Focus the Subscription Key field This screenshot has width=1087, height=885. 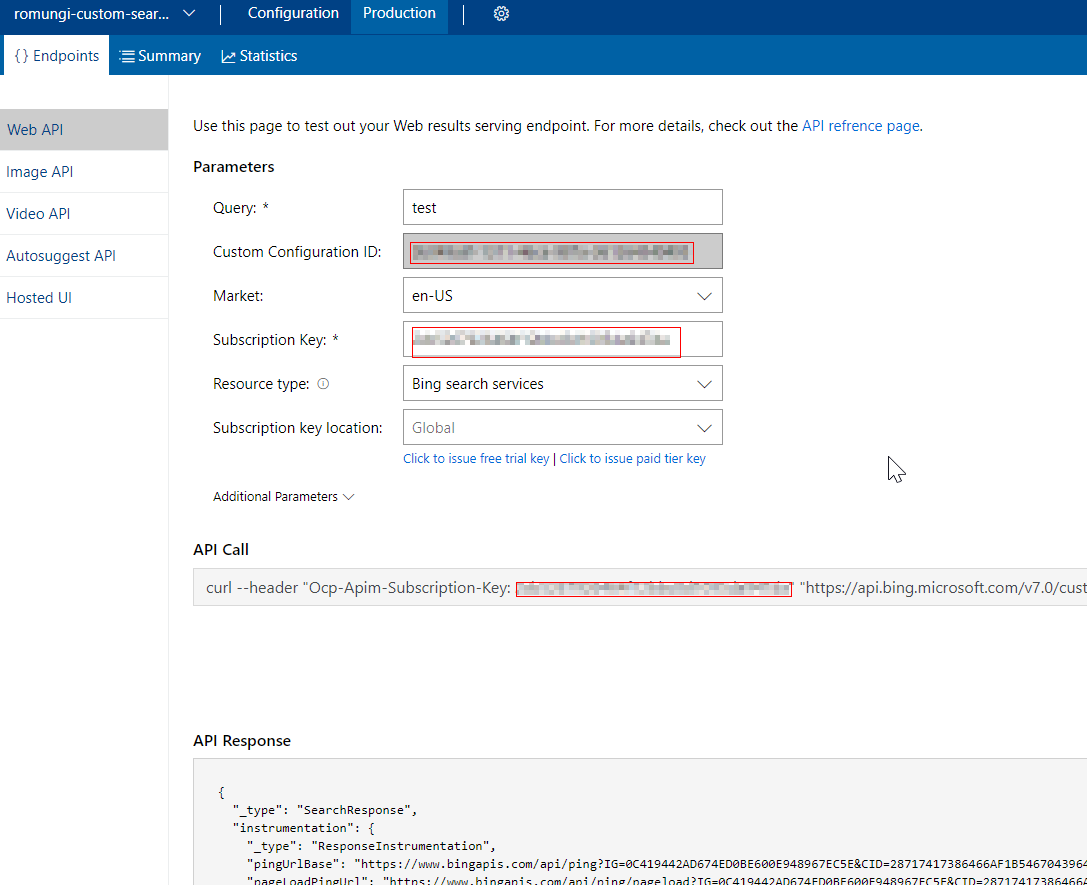point(562,340)
